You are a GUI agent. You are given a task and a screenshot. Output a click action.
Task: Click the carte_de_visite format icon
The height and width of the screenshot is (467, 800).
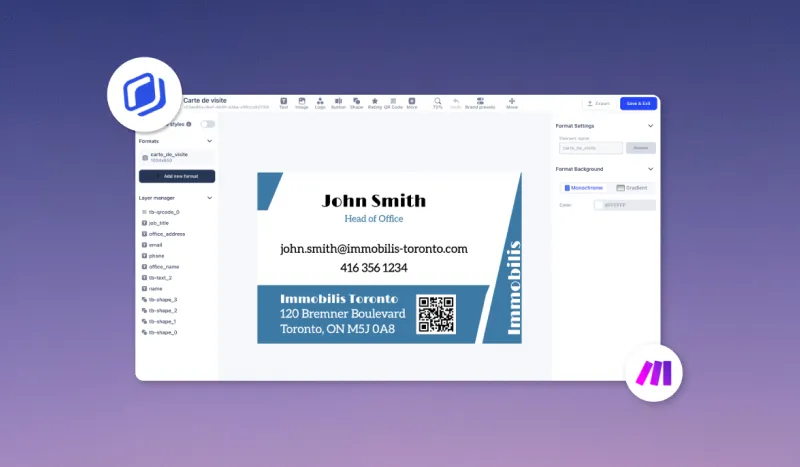coord(145,157)
